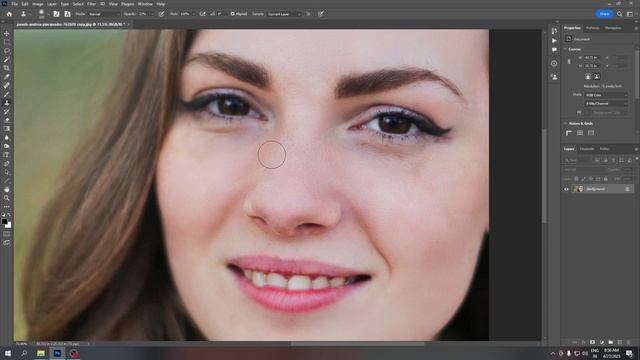The width and height of the screenshot is (640, 360).
Task: Open the File menu
Action: coord(14,4)
